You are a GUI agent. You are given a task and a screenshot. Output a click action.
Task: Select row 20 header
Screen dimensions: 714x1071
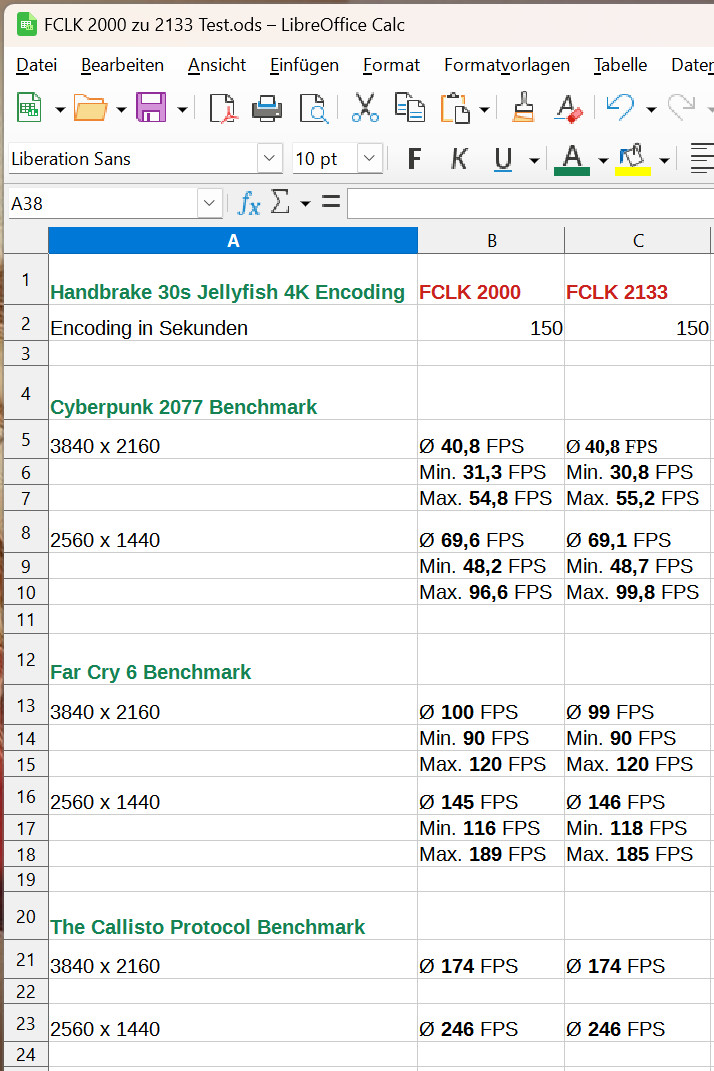(26, 916)
